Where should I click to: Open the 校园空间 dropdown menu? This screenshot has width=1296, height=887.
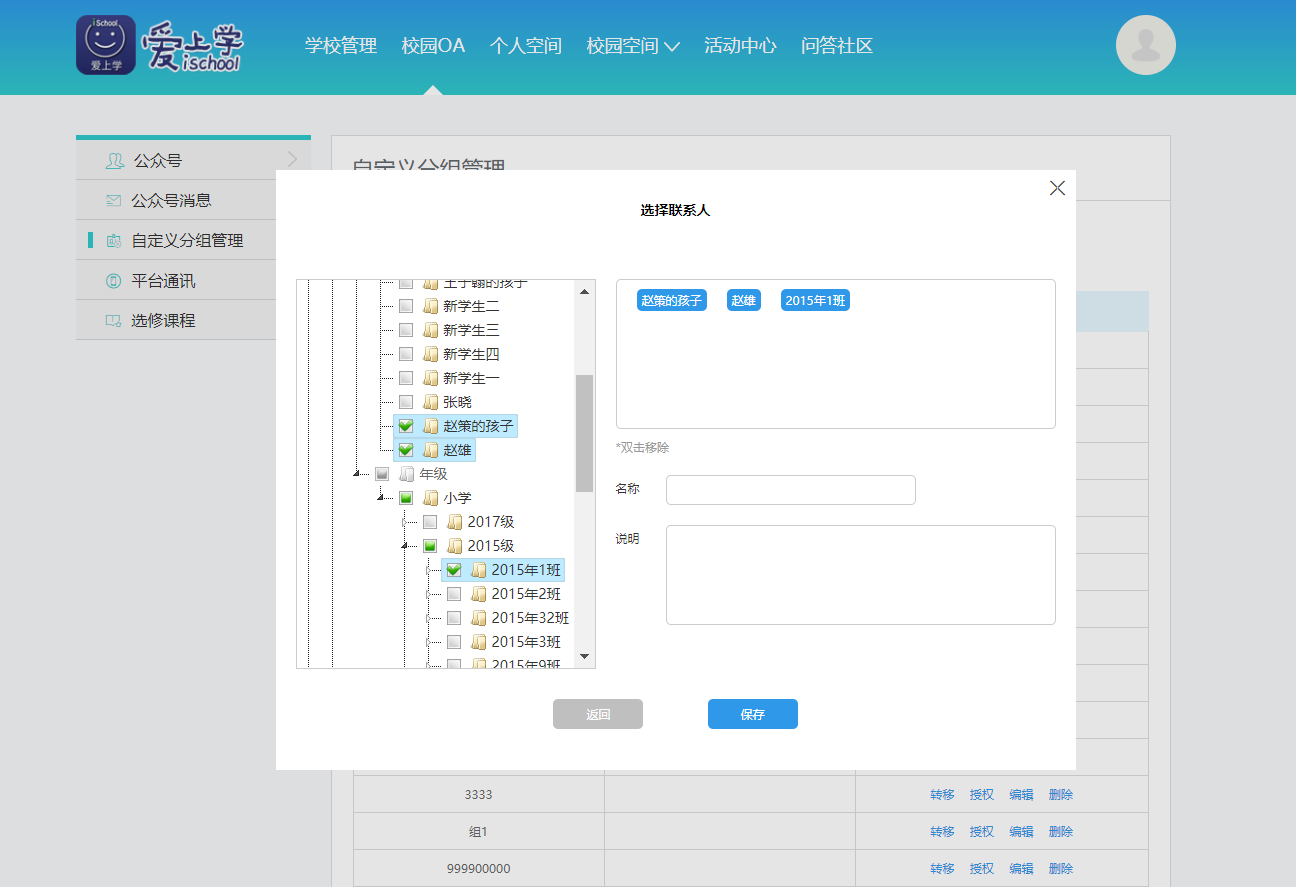pyautogui.click(x=633, y=46)
